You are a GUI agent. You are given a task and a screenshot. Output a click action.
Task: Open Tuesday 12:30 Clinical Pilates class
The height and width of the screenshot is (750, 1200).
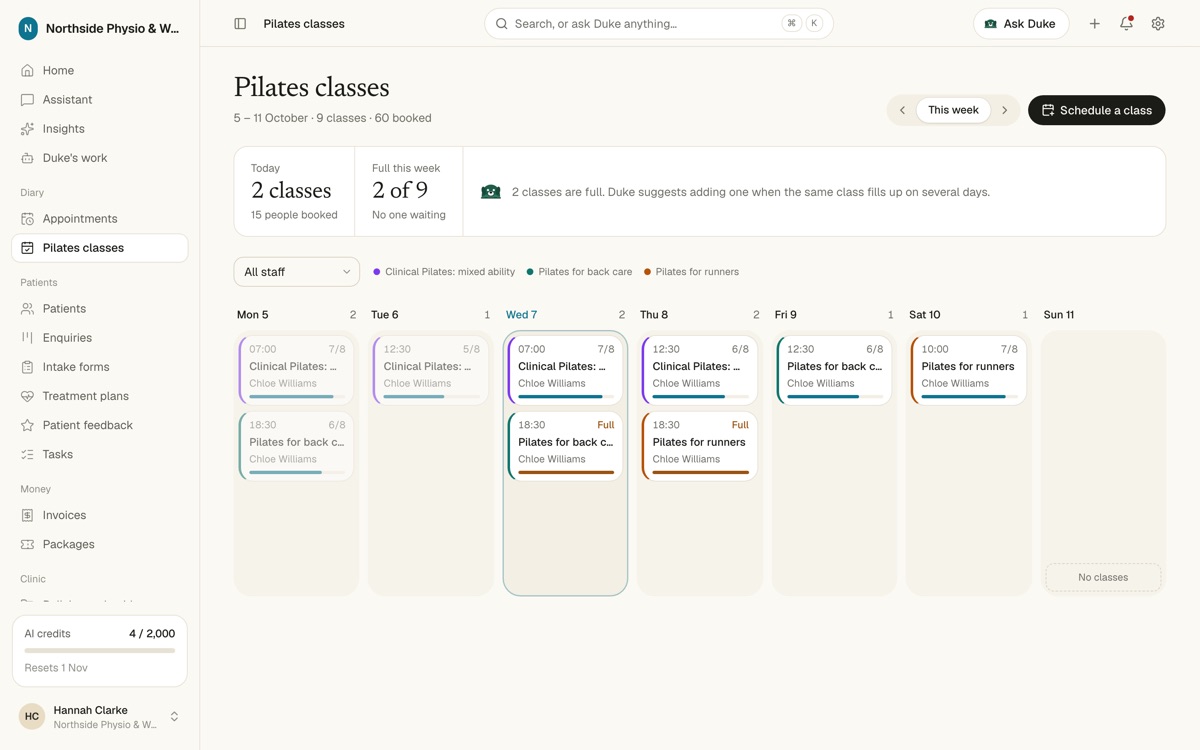(x=431, y=370)
